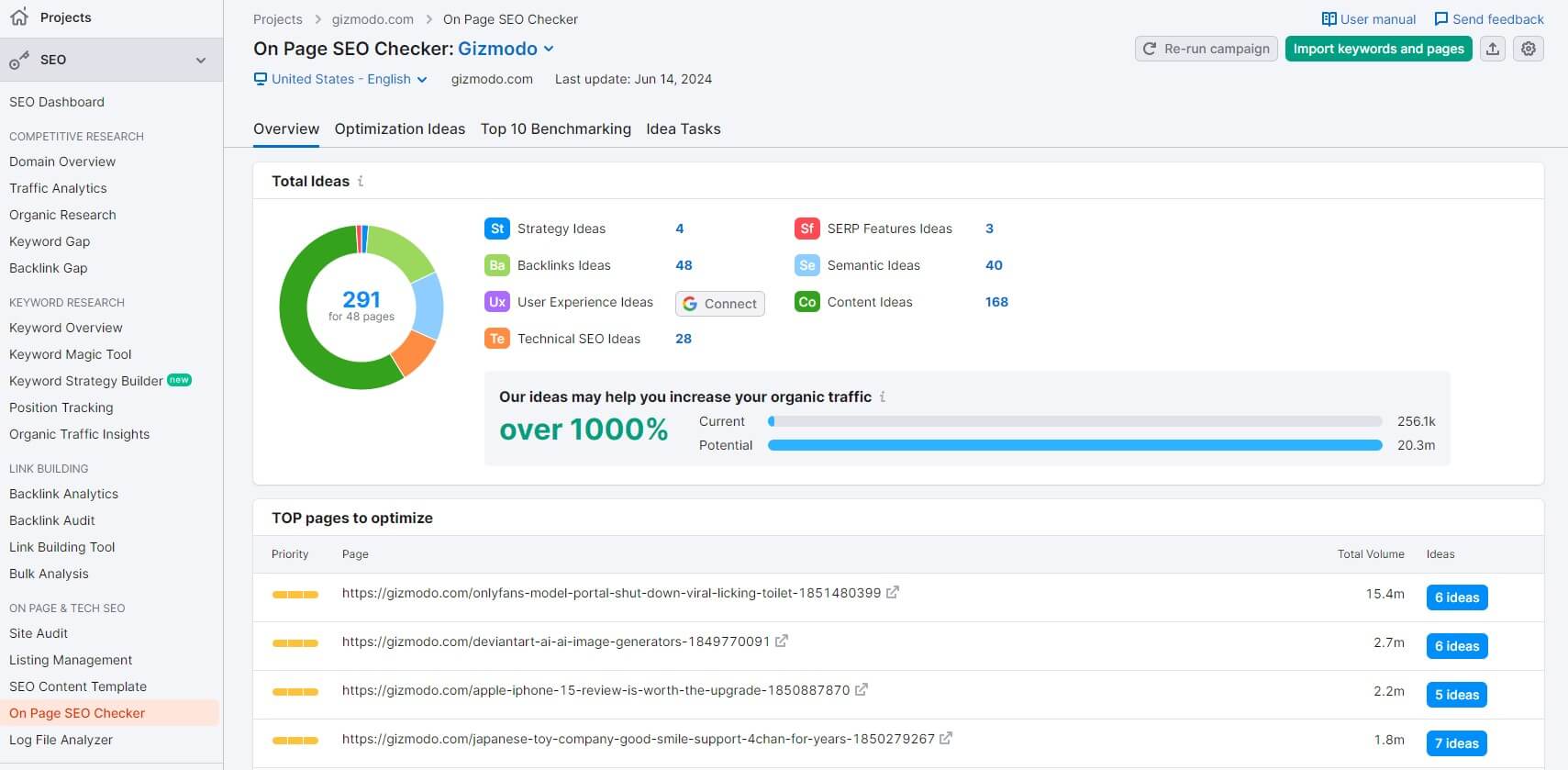Click Semantic Ideas count 40
Screen dimensions: 1568x770
click(x=994, y=265)
